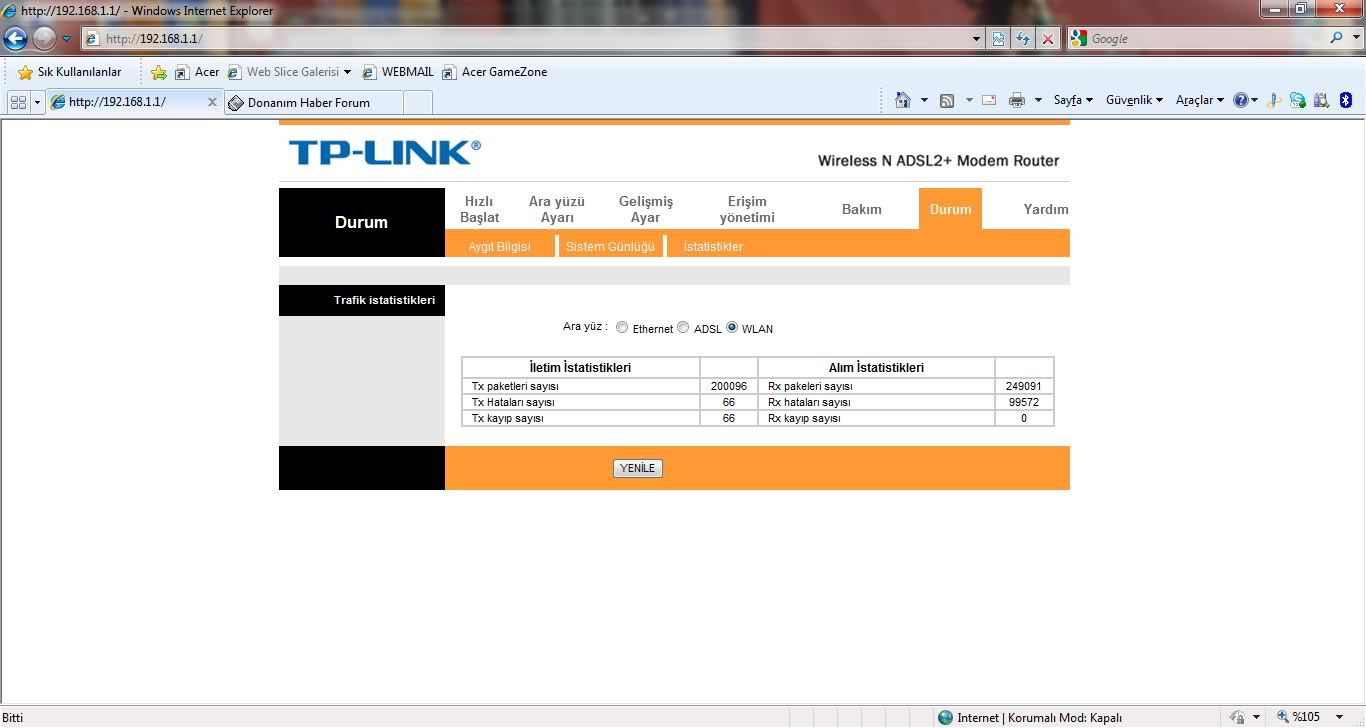The width and height of the screenshot is (1366, 728).
Task: Open the Güvenlik menu dropdown
Action: (1134, 100)
